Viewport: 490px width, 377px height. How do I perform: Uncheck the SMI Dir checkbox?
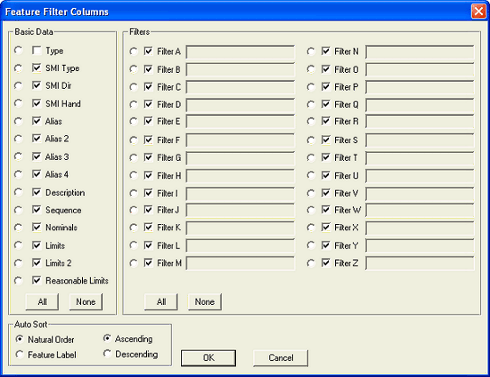(36, 85)
